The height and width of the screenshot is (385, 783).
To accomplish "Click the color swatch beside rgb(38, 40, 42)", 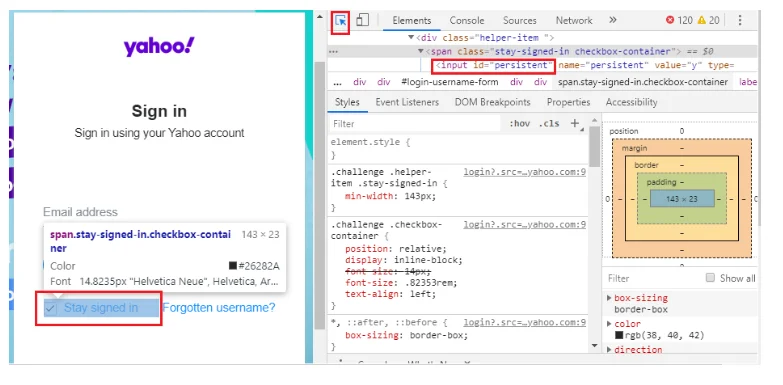I will point(619,336).
